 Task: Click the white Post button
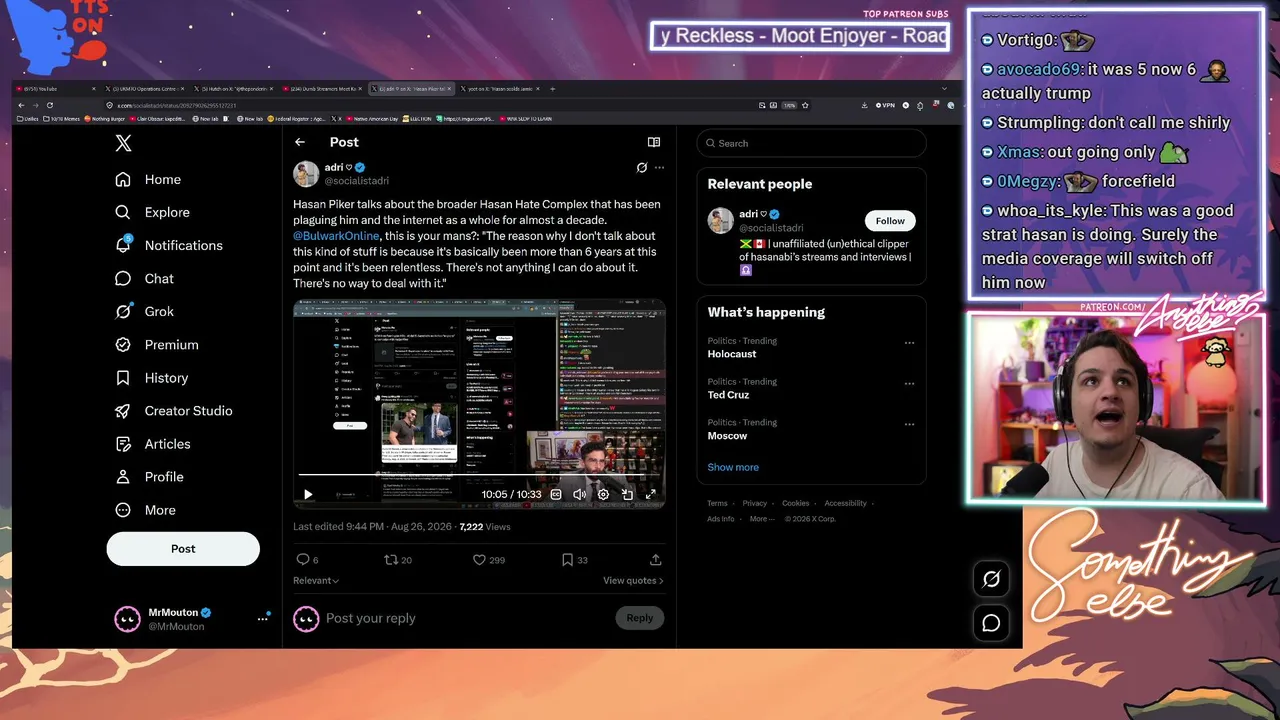pyautogui.click(x=183, y=549)
